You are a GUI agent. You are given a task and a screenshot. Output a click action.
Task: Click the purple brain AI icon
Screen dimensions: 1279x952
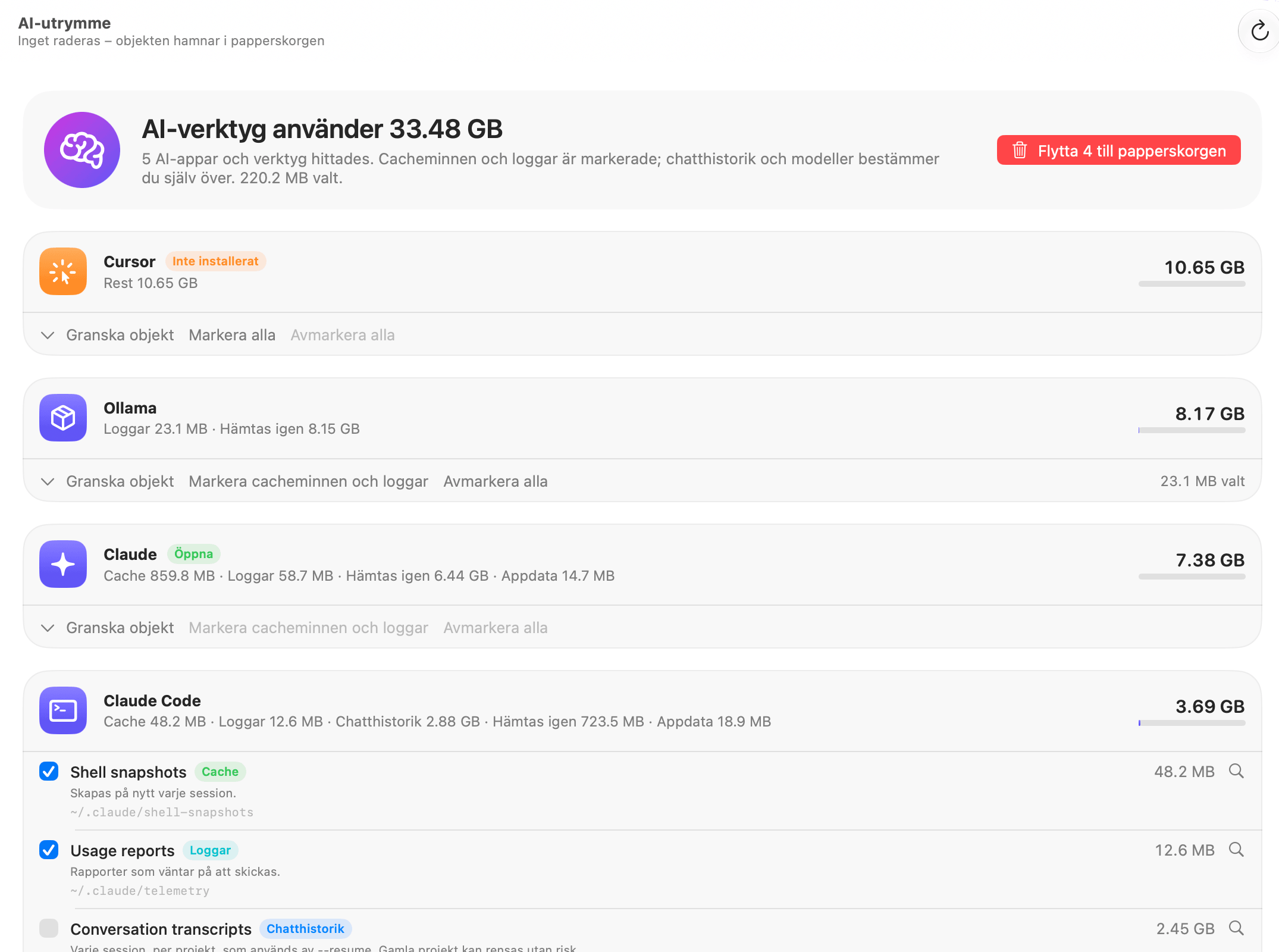(82, 150)
